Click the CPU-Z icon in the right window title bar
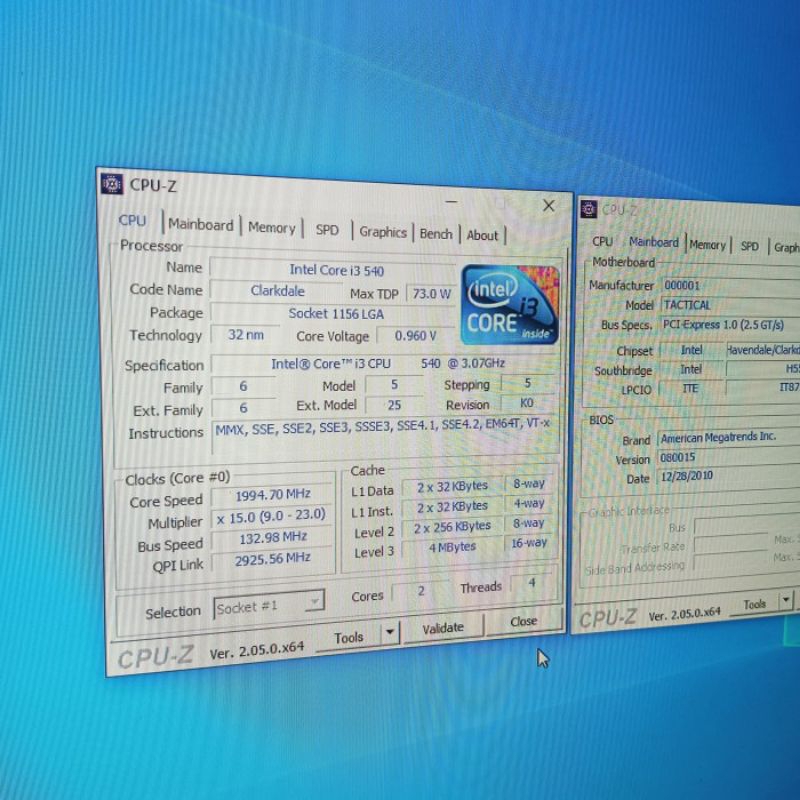Screen dimensions: 800x800 pyautogui.click(x=588, y=209)
